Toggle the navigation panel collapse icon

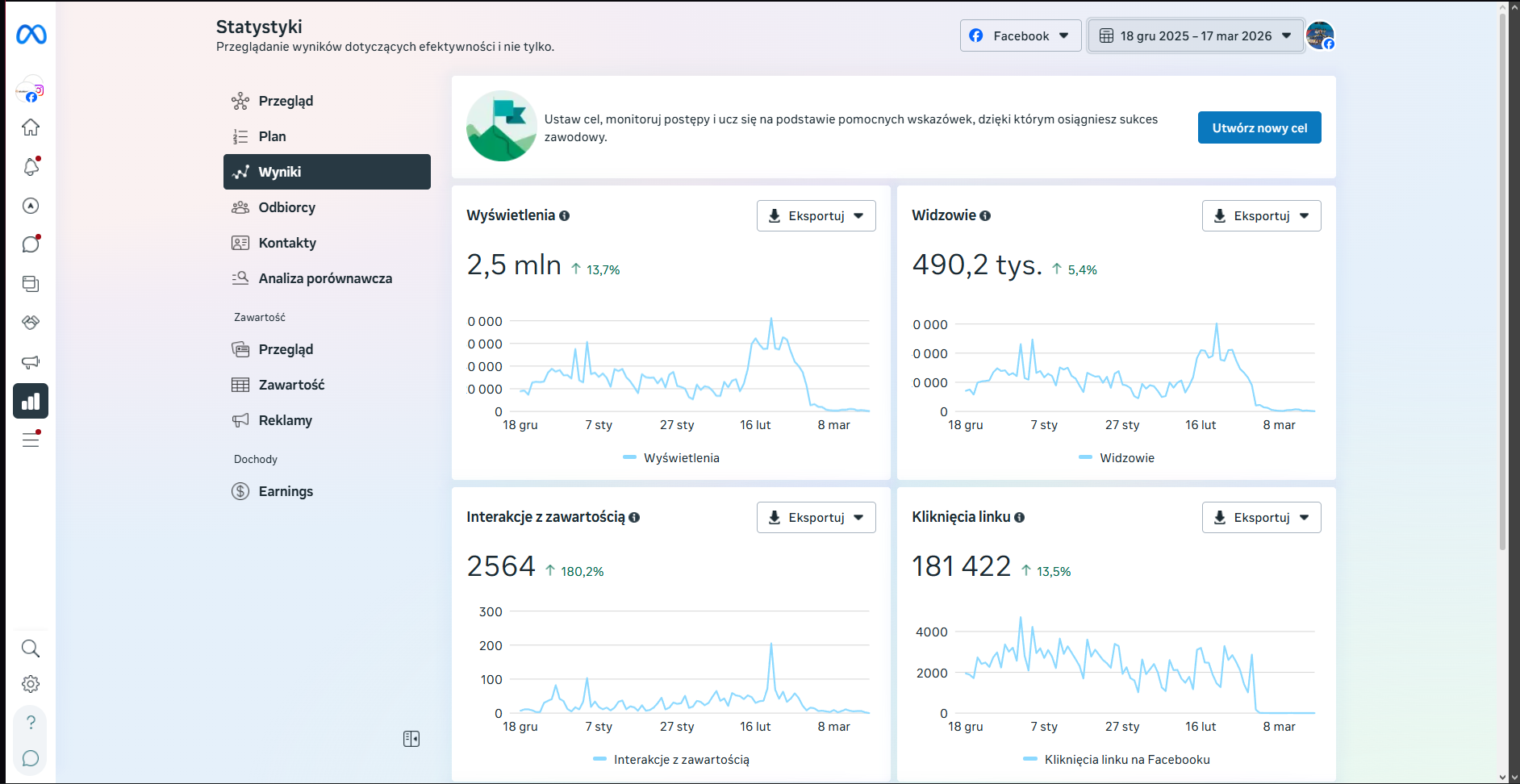coord(411,739)
